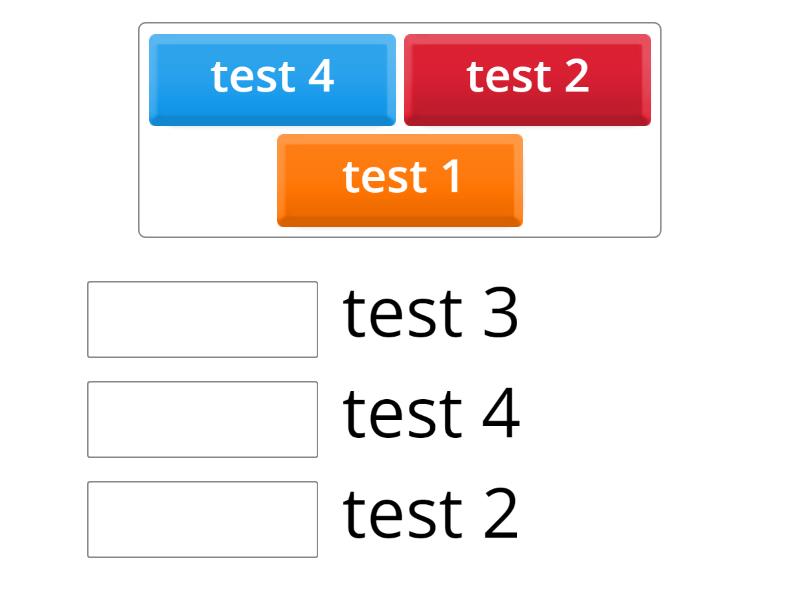Click the numeral 4 on the blue tile

[321, 76]
